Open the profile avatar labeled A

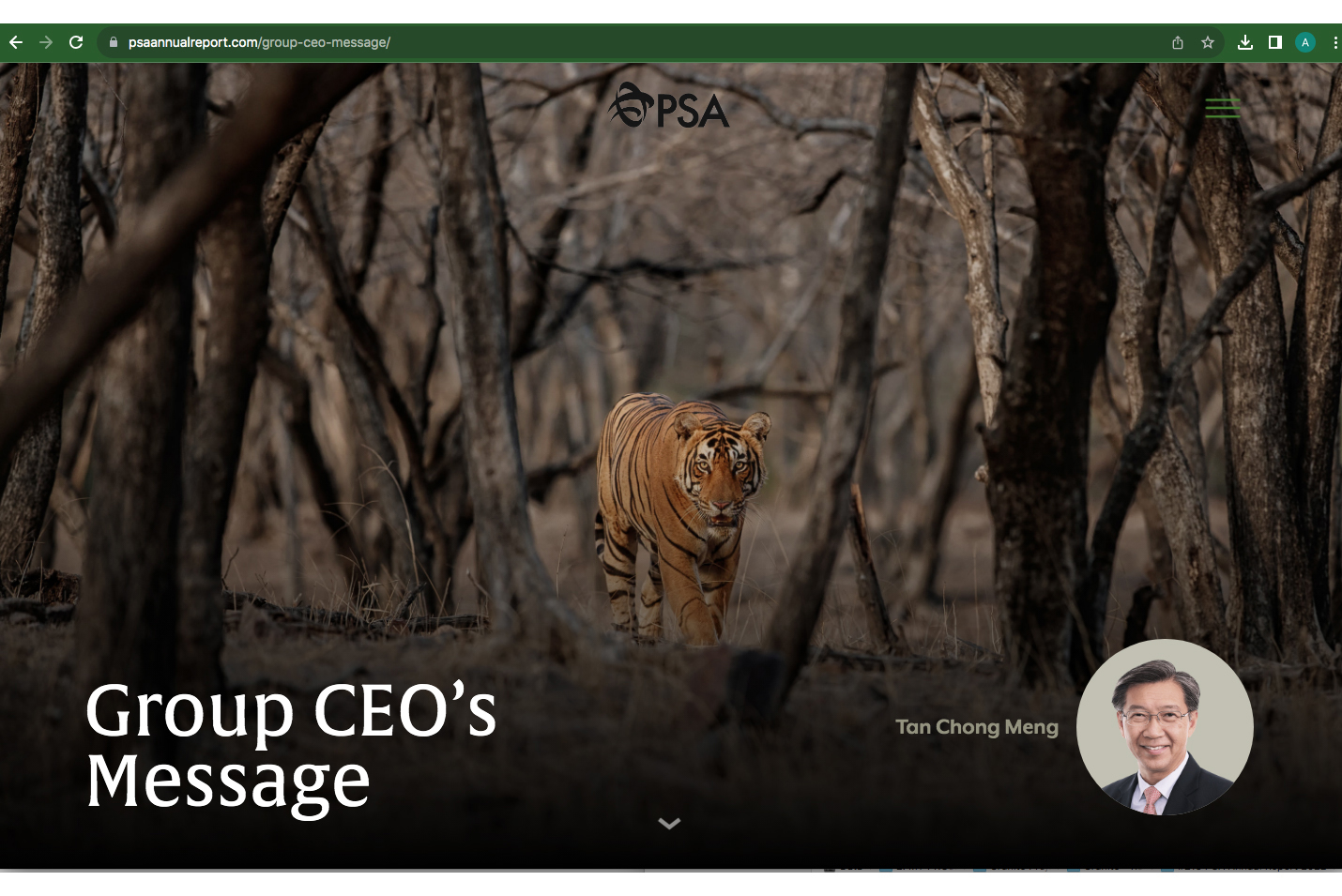pos(1305,42)
